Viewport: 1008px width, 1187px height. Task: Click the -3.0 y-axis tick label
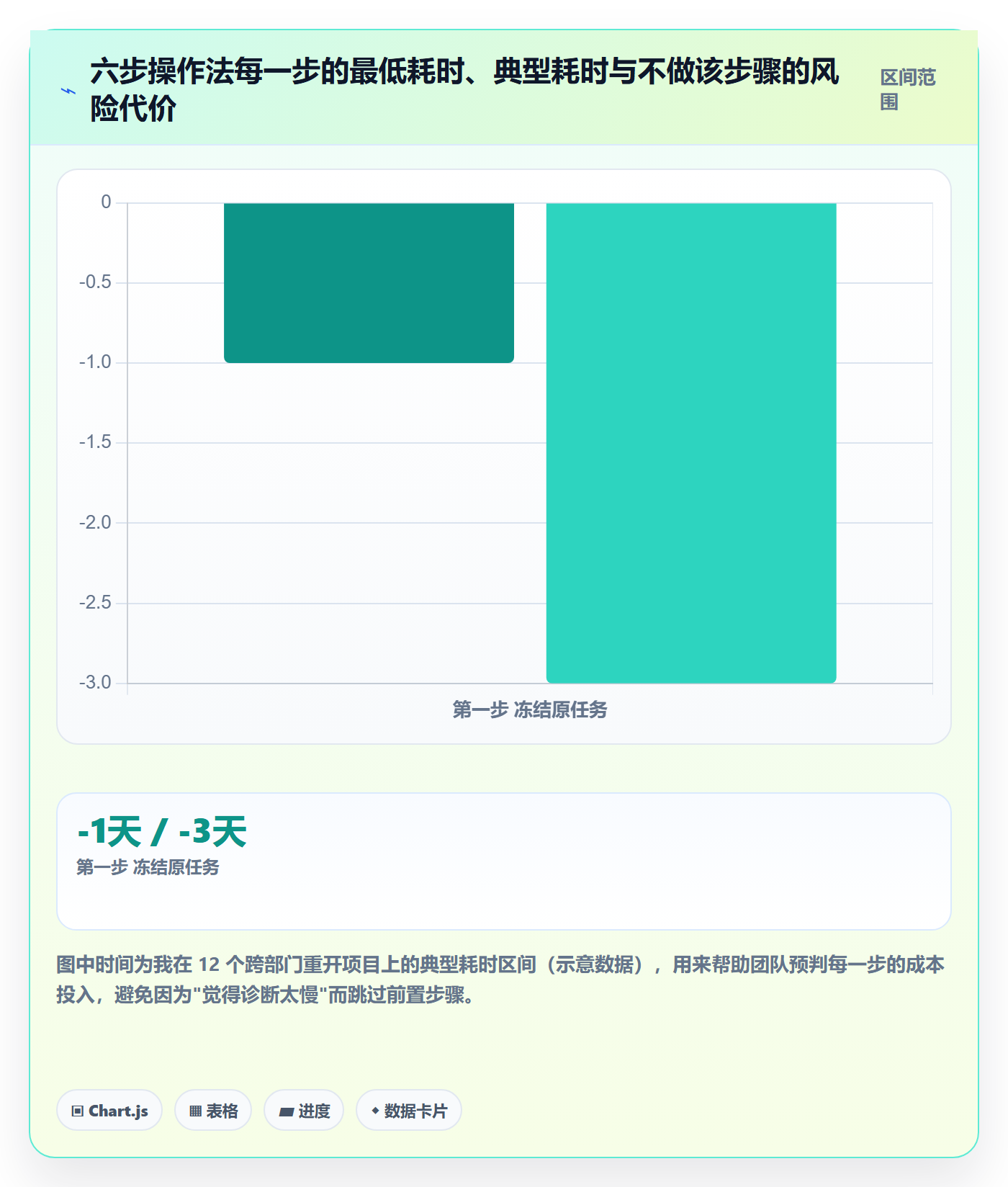tap(95, 683)
